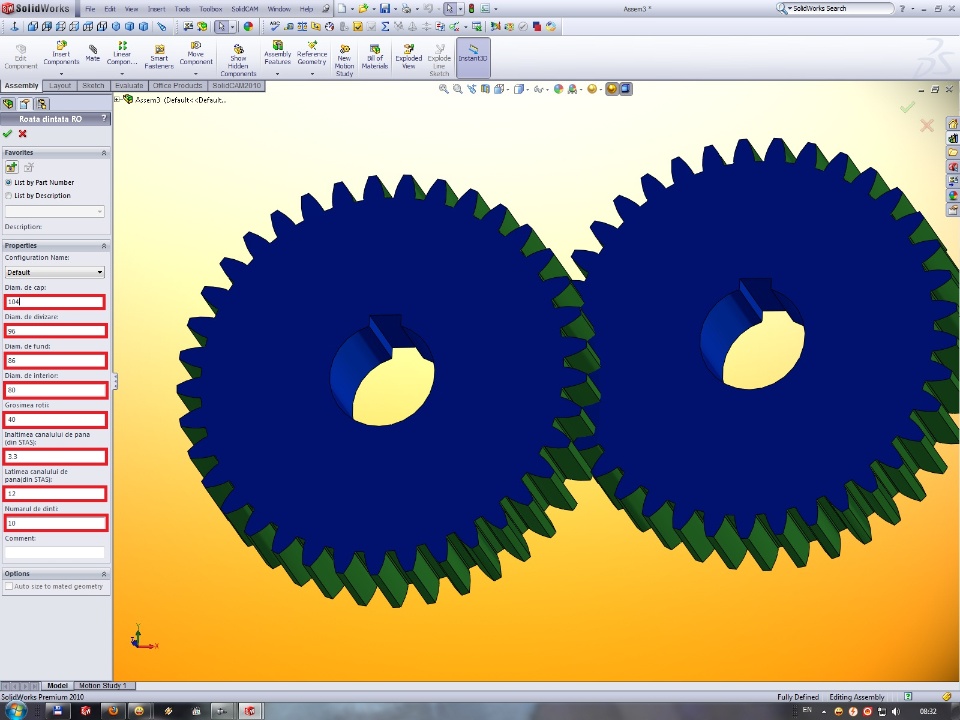Start a New Motion Study
This screenshot has height=720, width=960.
(344, 60)
